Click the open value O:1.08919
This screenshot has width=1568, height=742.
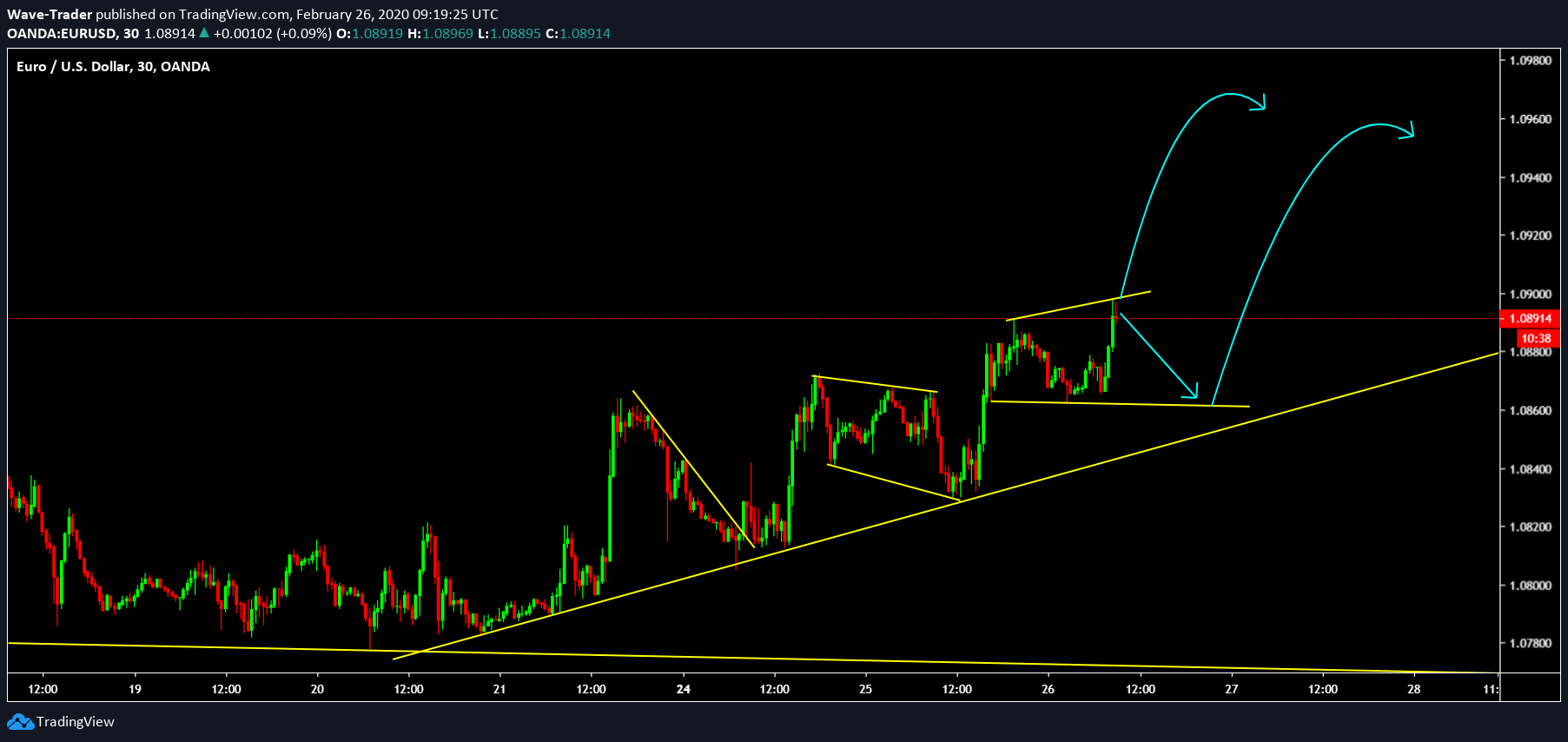tap(369, 33)
